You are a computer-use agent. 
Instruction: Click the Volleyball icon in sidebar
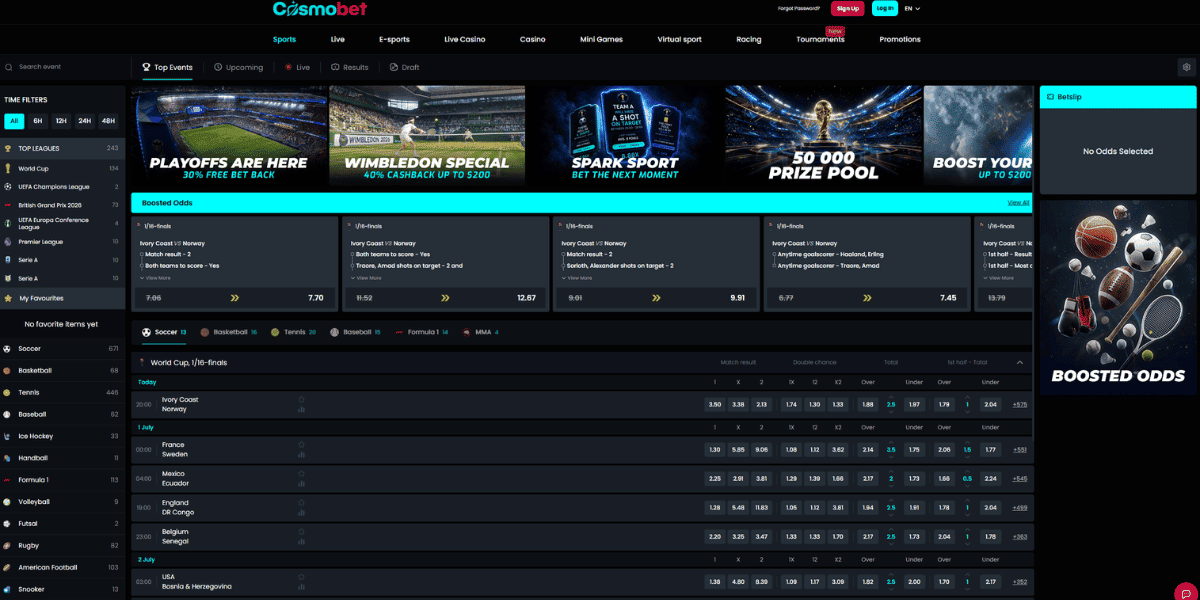[x=8, y=502]
